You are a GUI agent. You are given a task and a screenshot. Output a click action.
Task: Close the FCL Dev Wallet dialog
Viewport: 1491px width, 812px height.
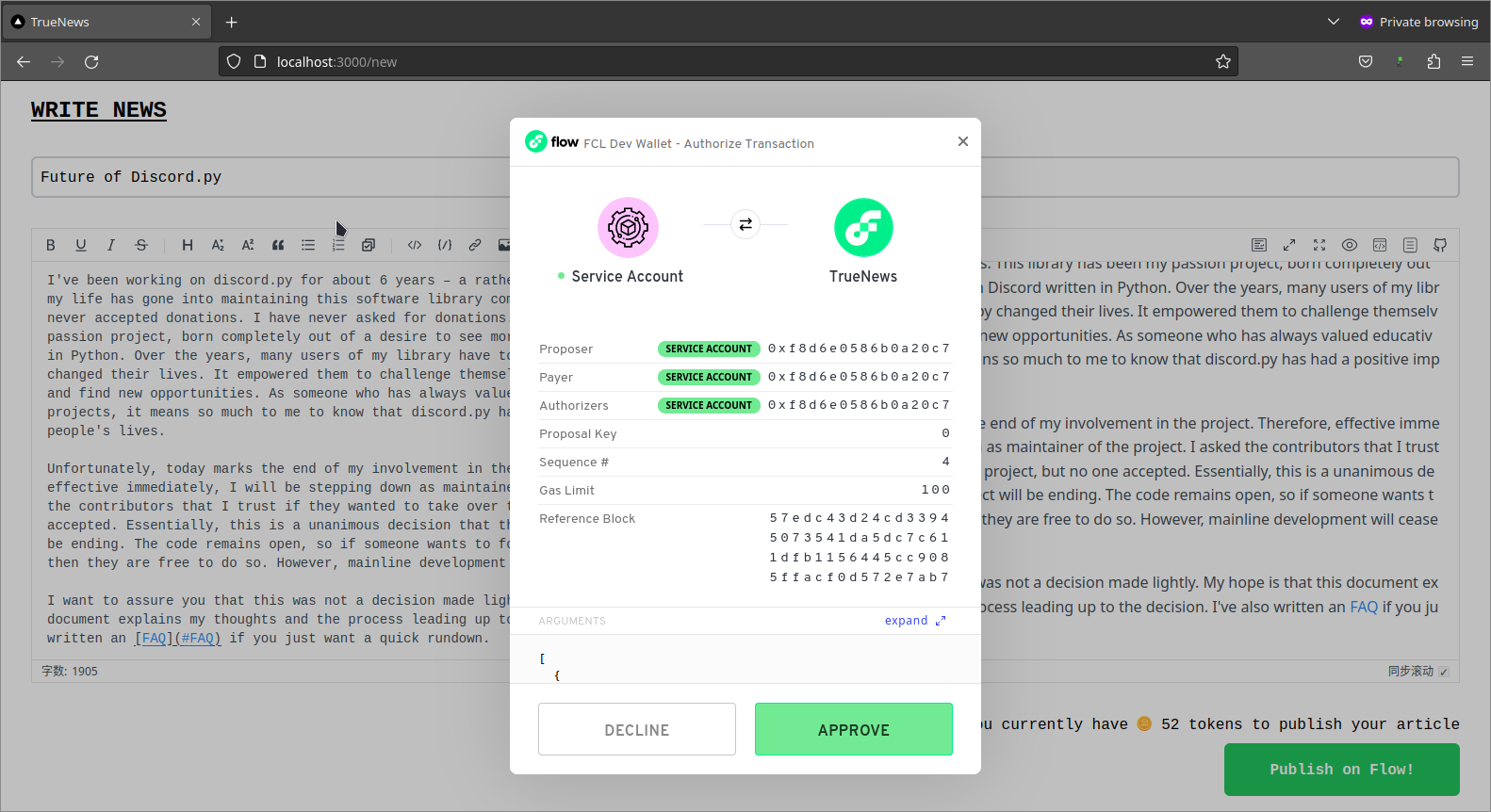tap(962, 141)
